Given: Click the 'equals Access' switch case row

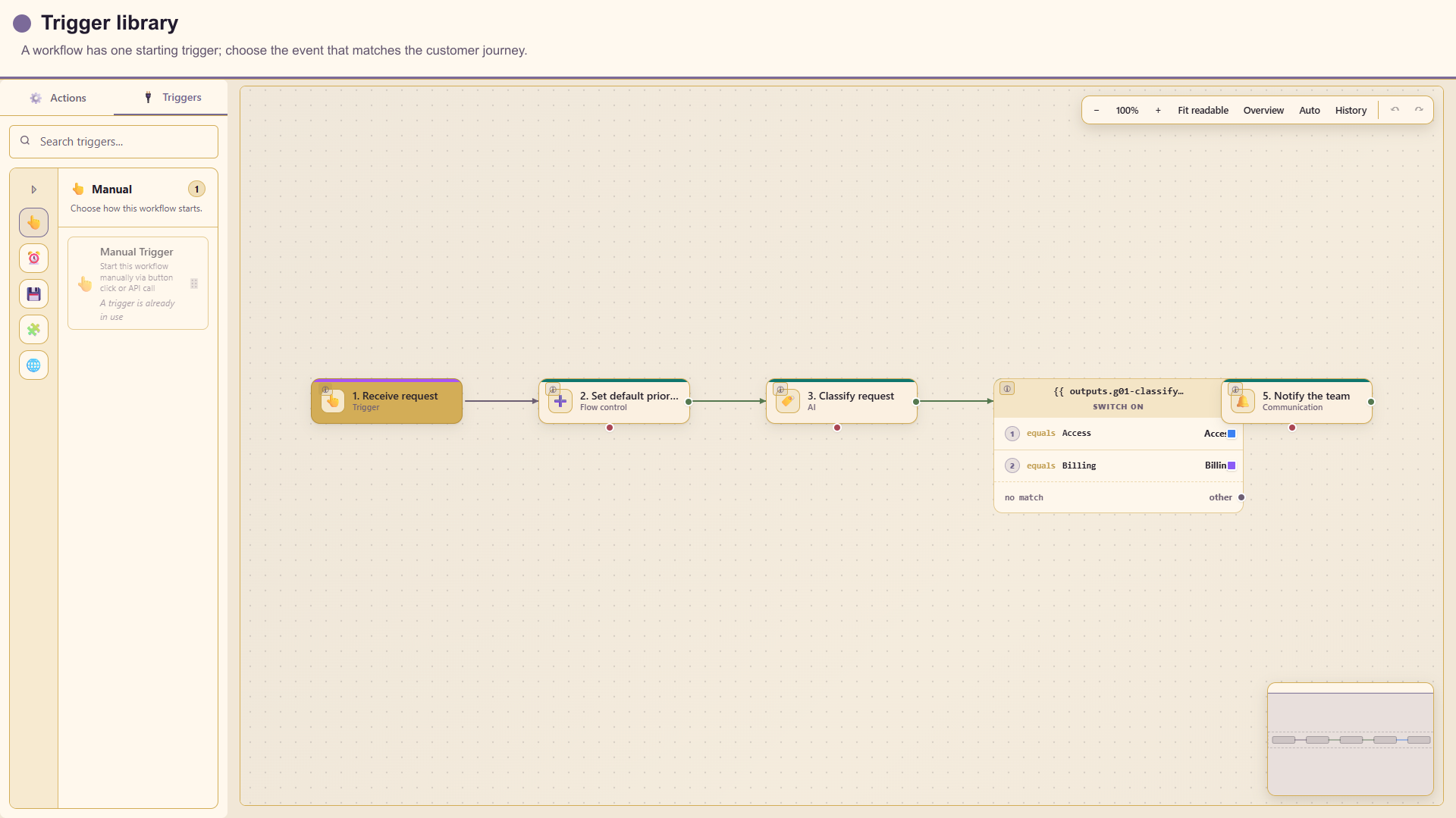Looking at the screenshot, I should (1119, 434).
